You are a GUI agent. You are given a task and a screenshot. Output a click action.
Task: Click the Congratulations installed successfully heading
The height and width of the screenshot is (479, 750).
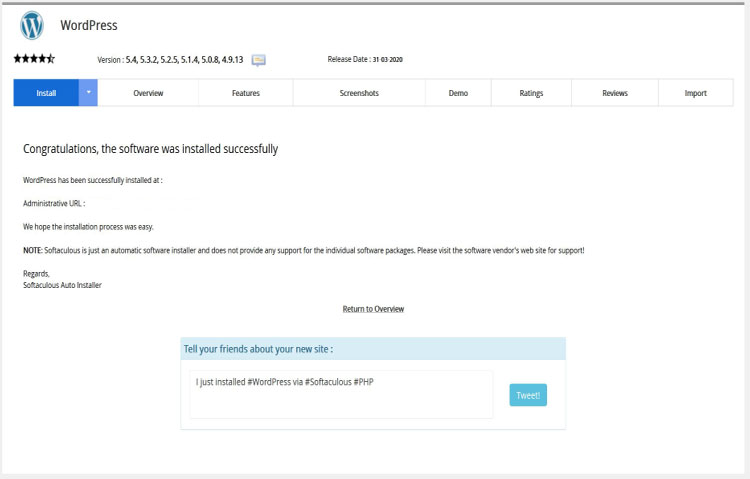pyautogui.click(x=151, y=149)
